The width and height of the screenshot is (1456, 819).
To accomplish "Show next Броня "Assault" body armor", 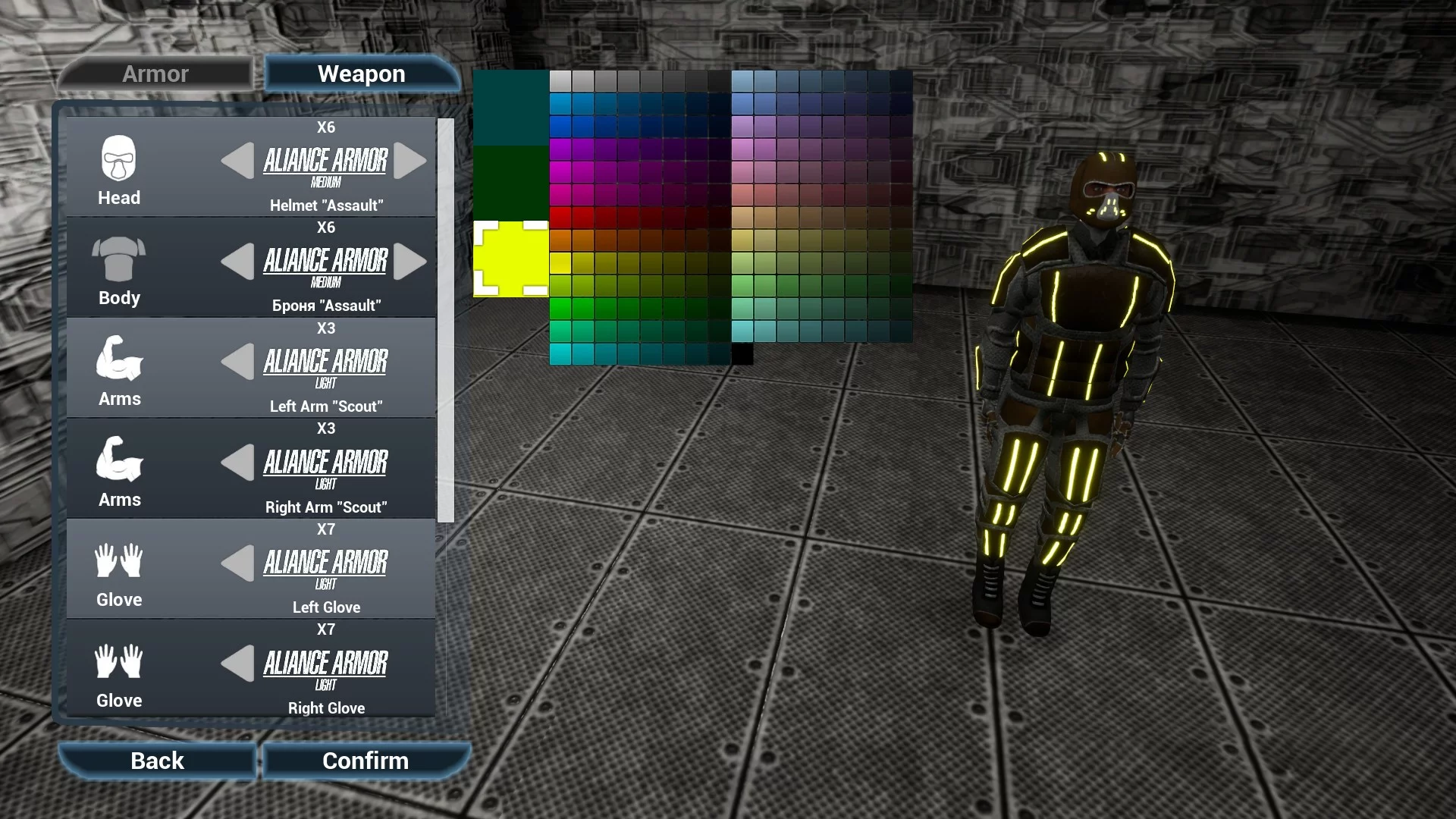I will 410,262.
